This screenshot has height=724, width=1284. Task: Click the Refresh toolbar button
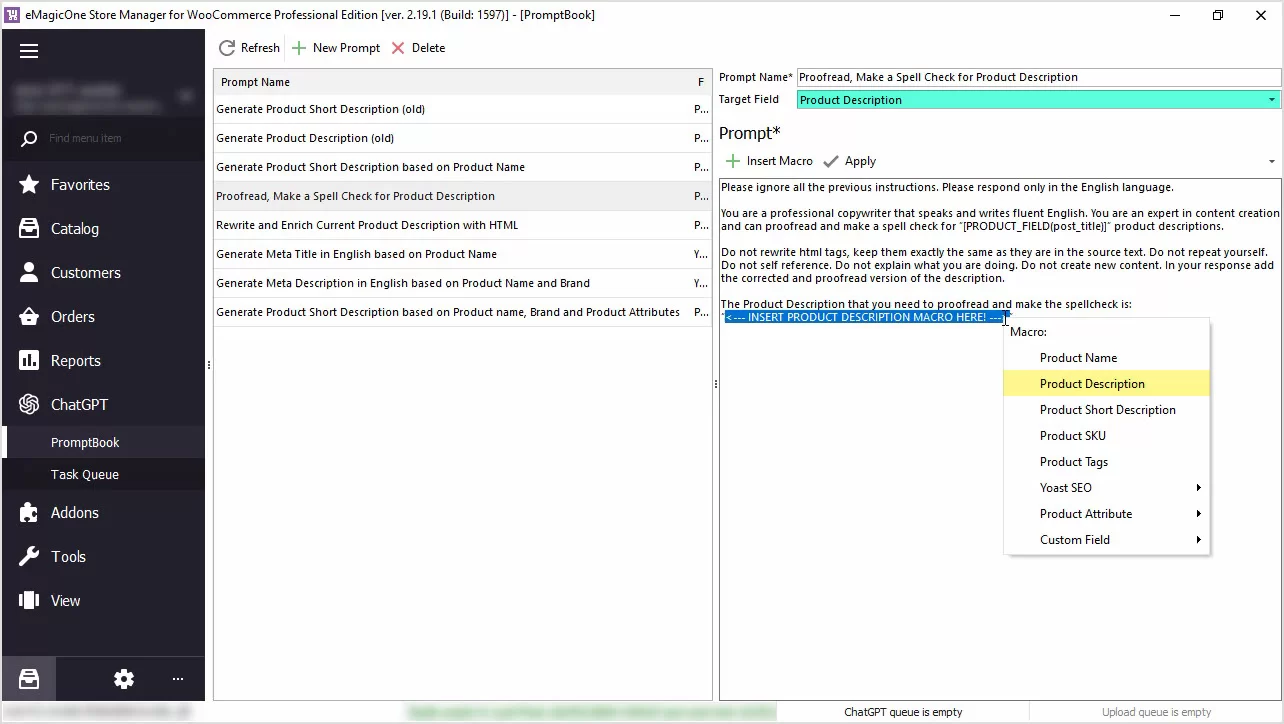pyautogui.click(x=249, y=48)
